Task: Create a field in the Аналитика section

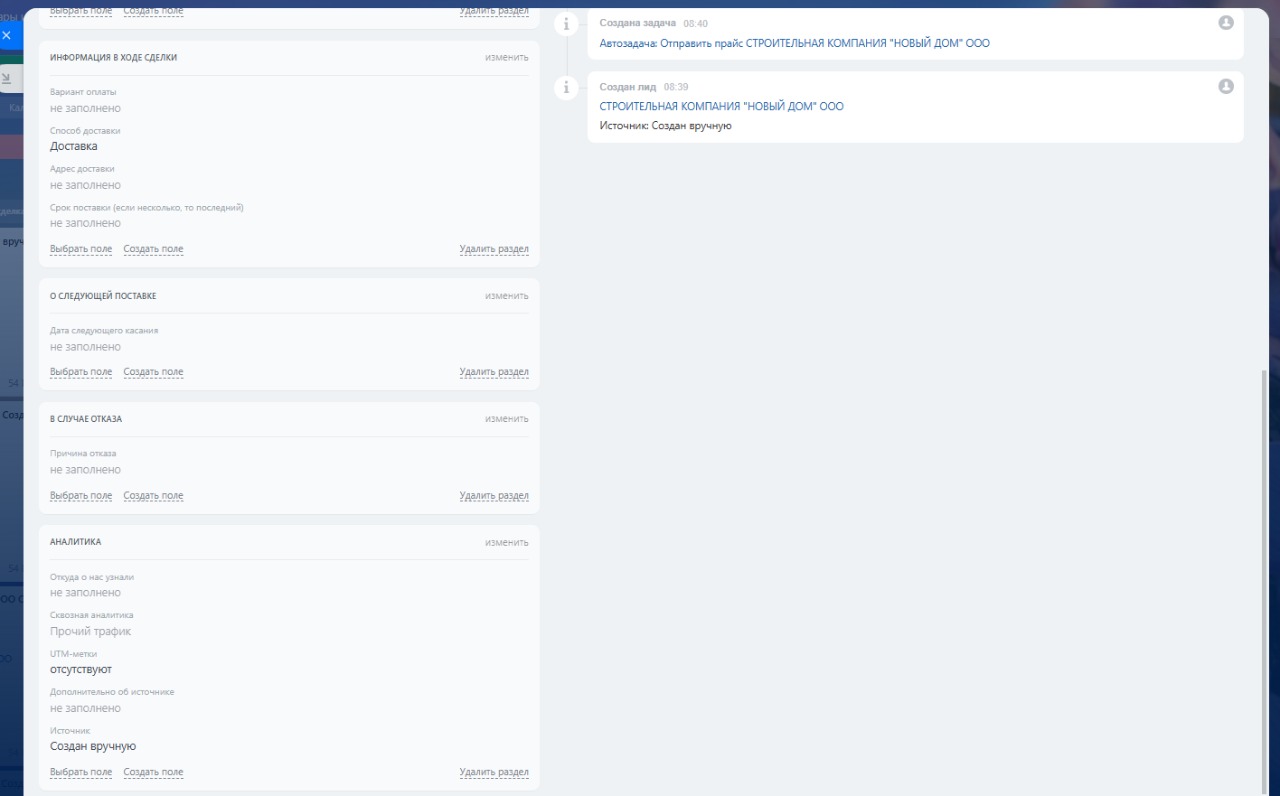Action: tap(153, 772)
